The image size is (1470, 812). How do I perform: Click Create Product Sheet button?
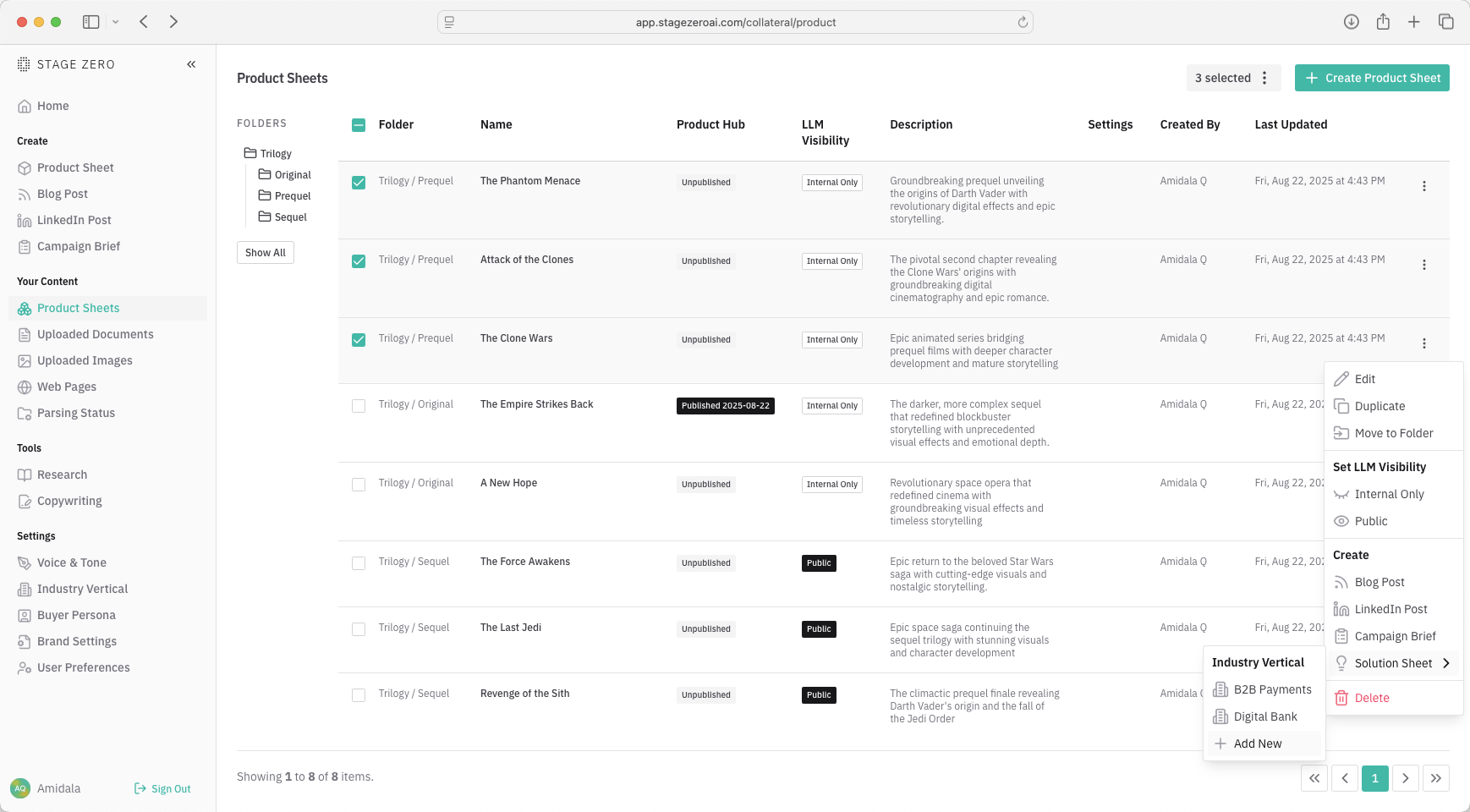(1372, 78)
